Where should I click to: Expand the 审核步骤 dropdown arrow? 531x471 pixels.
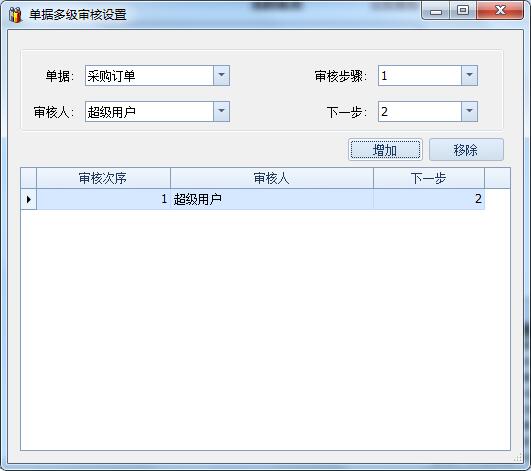coord(469,76)
